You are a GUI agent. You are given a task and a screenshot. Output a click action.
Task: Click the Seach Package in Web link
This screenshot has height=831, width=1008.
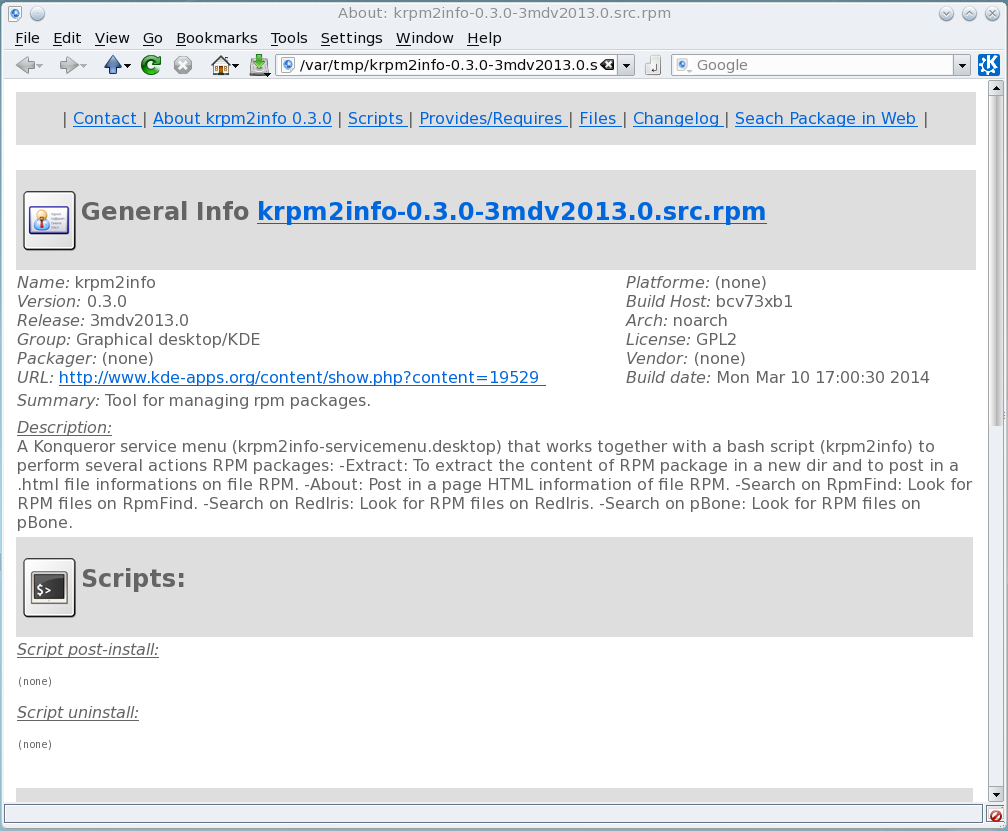click(x=826, y=119)
